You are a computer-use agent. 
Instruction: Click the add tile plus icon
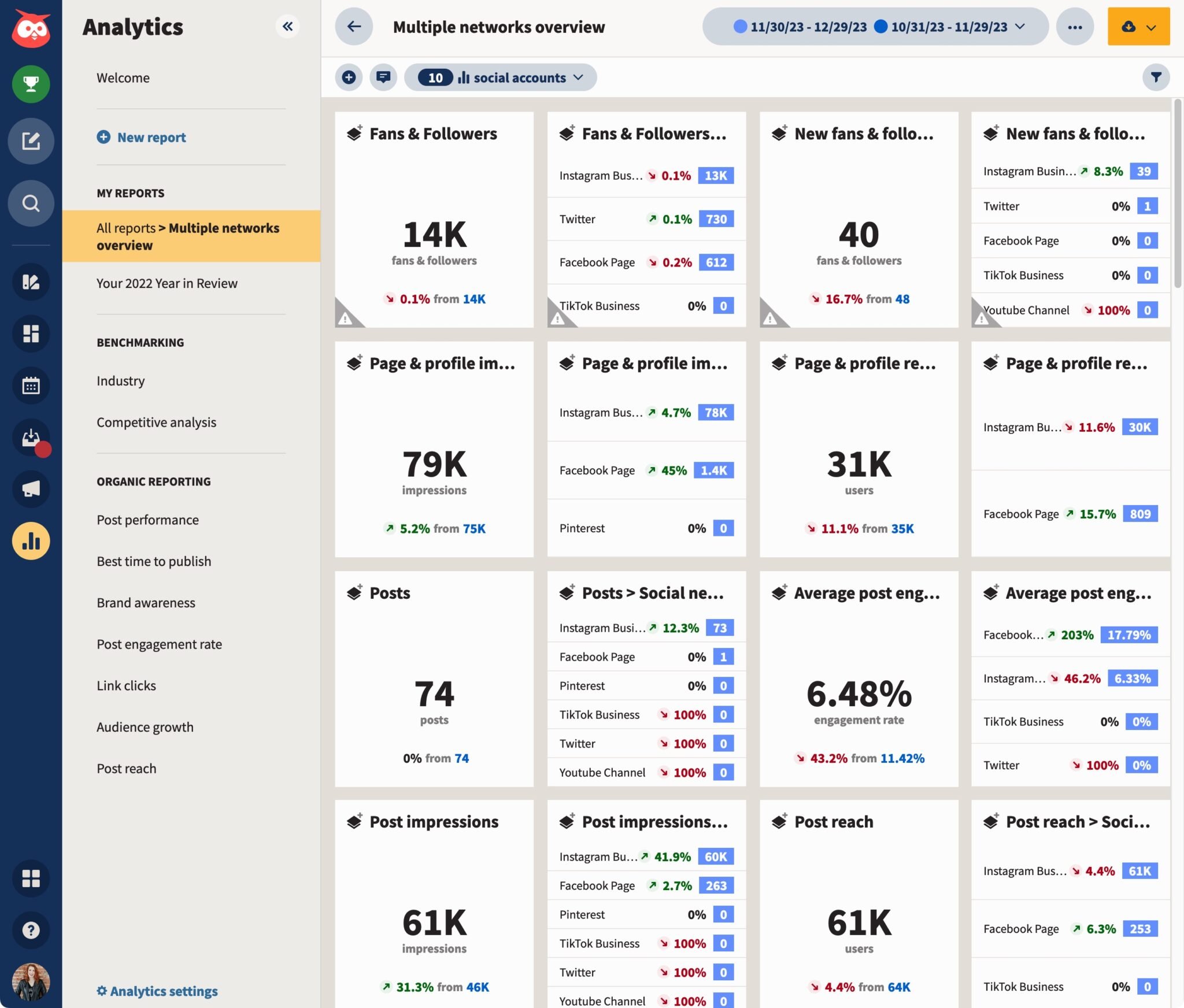click(x=349, y=77)
